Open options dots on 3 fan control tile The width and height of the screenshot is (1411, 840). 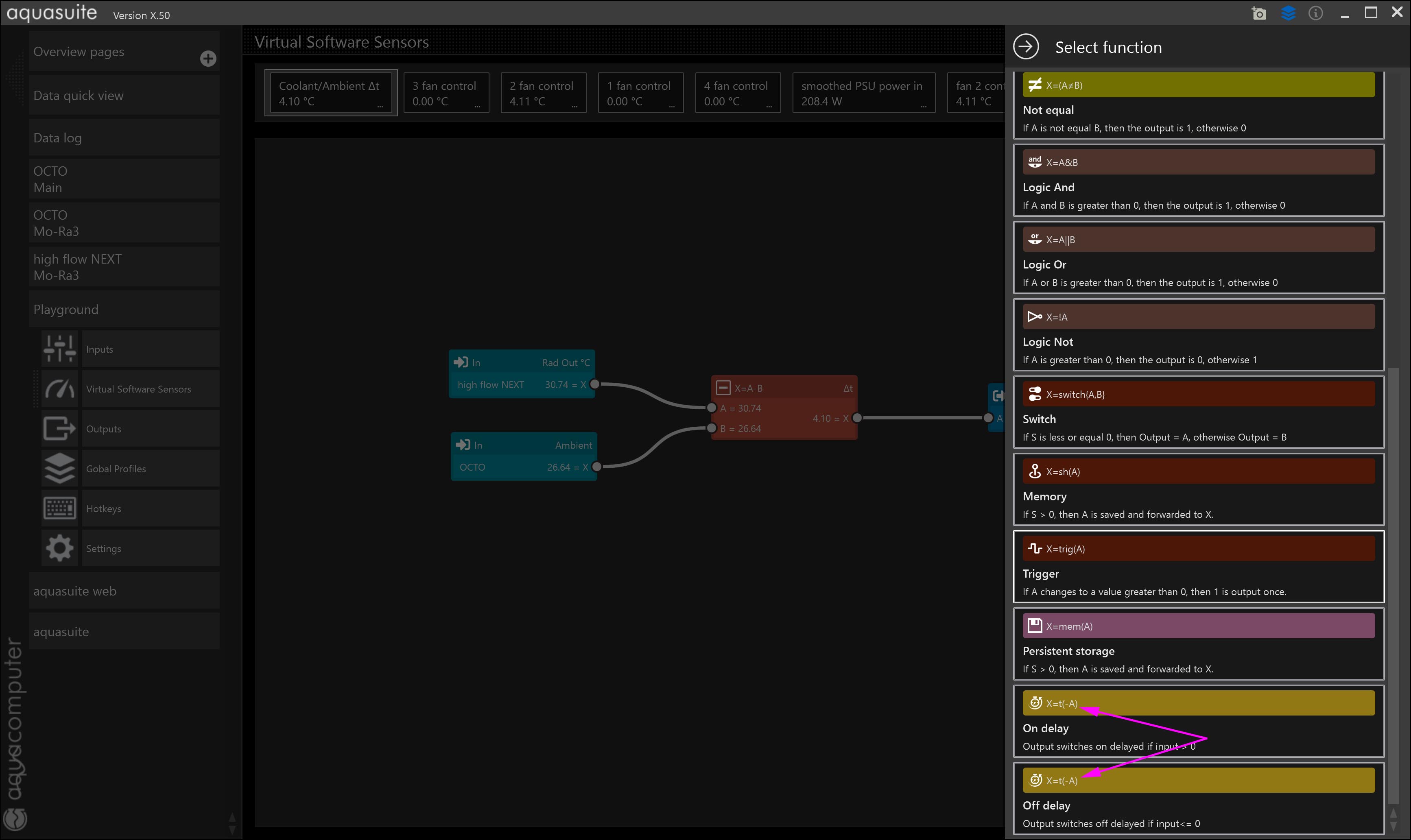click(x=477, y=107)
